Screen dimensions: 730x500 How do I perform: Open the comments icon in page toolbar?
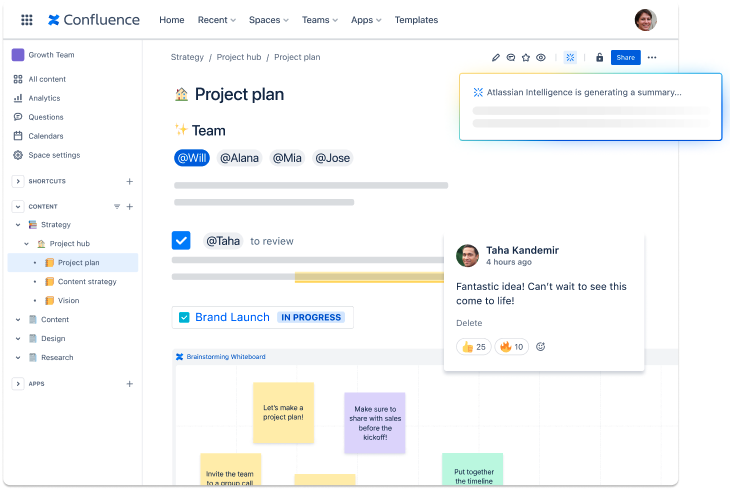click(511, 58)
